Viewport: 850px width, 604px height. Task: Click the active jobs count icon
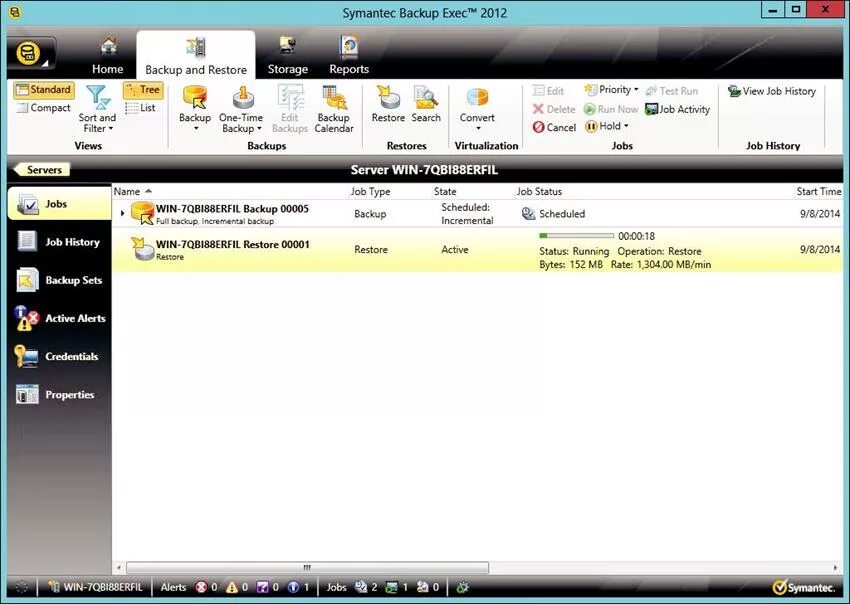point(391,587)
